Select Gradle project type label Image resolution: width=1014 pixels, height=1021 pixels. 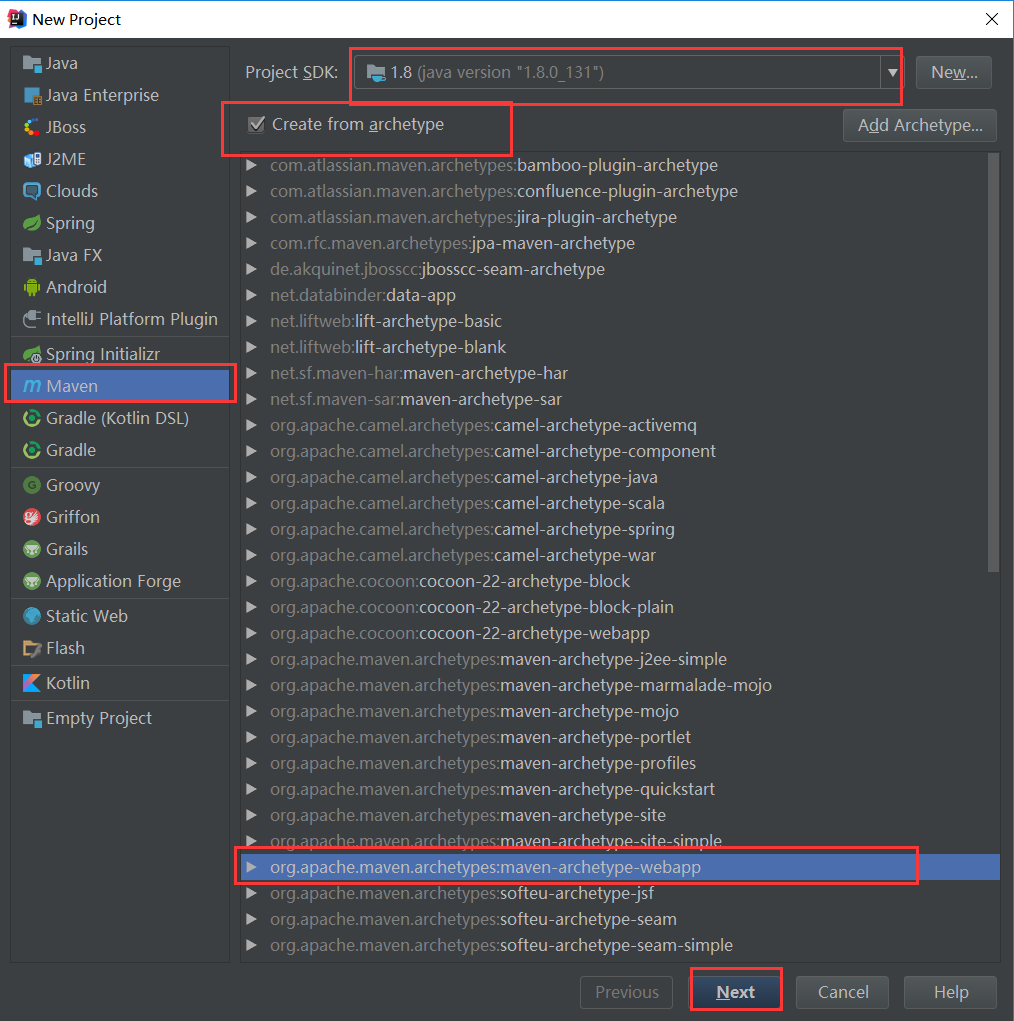click(71, 450)
